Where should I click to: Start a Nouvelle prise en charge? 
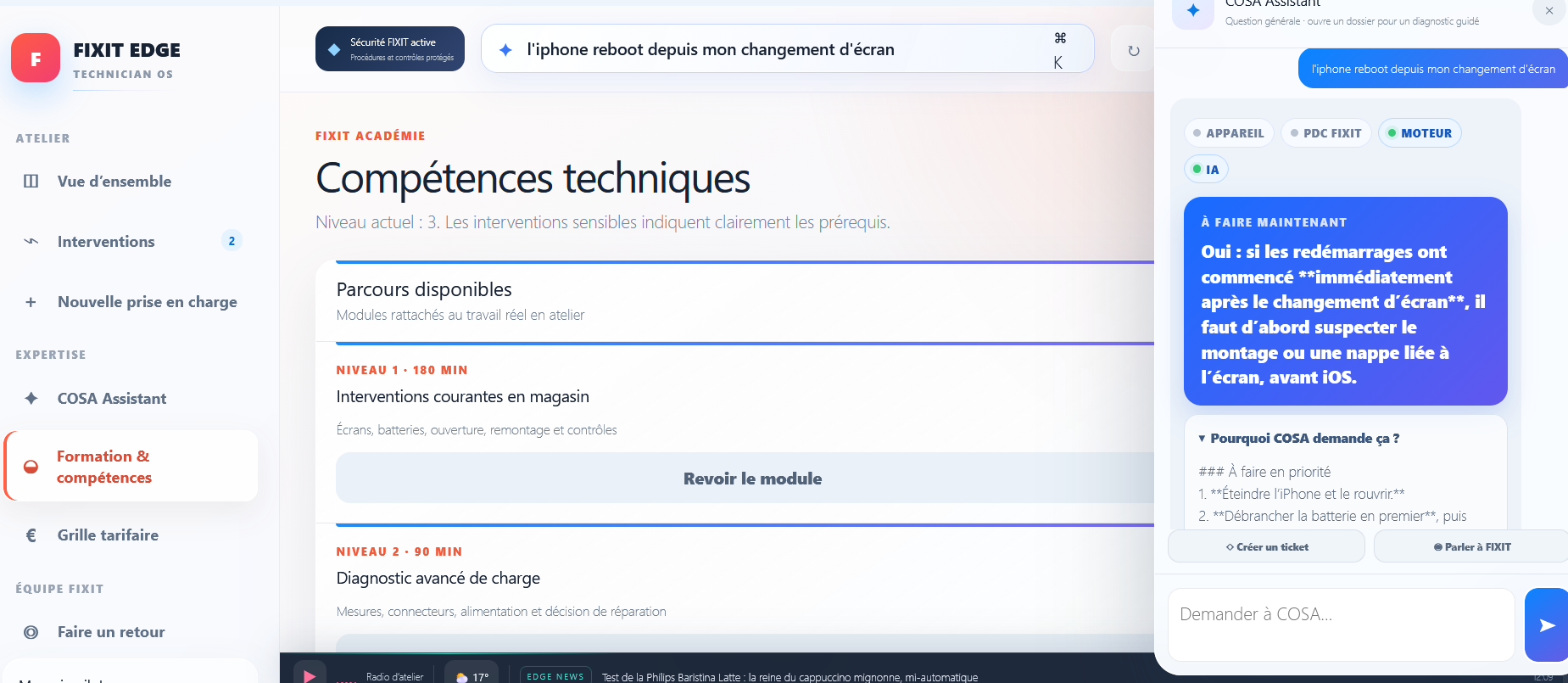coord(131,302)
